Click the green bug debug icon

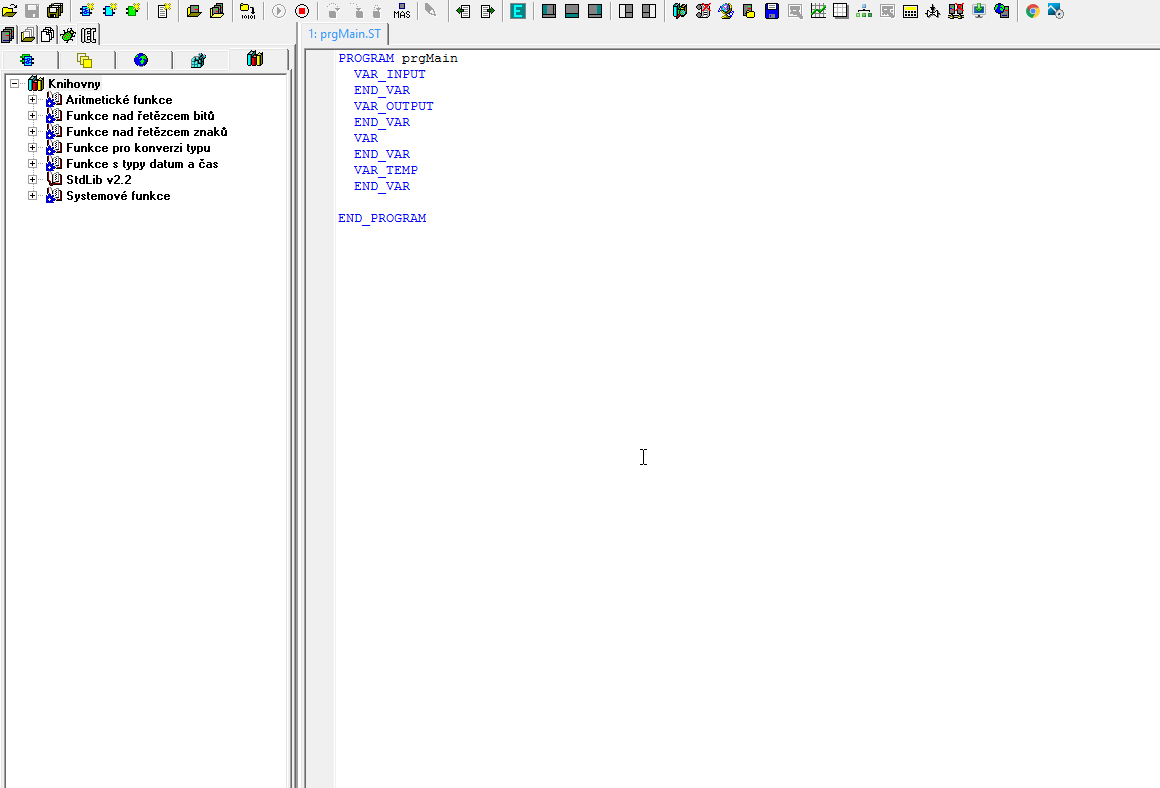pyautogui.click(x=68, y=35)
